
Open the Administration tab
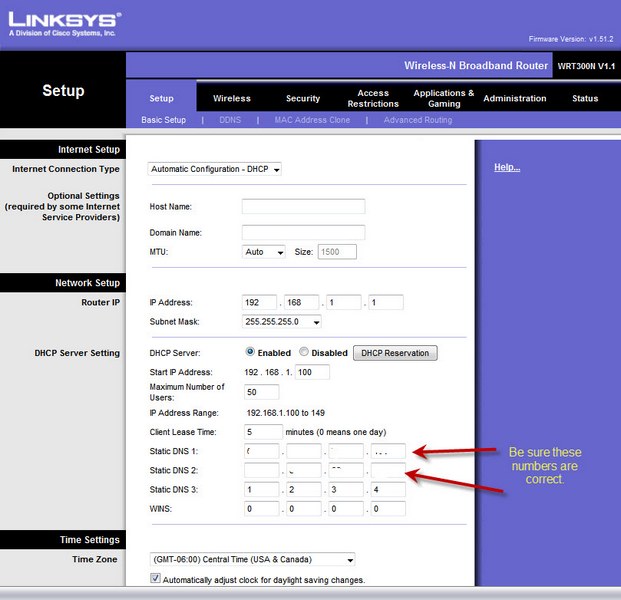click(515, 99)
